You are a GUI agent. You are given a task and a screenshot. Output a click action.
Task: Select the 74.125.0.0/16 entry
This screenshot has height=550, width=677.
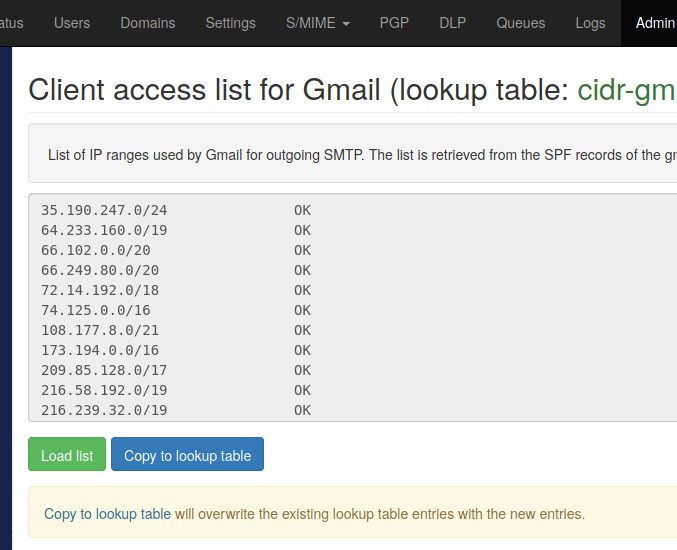96,310
